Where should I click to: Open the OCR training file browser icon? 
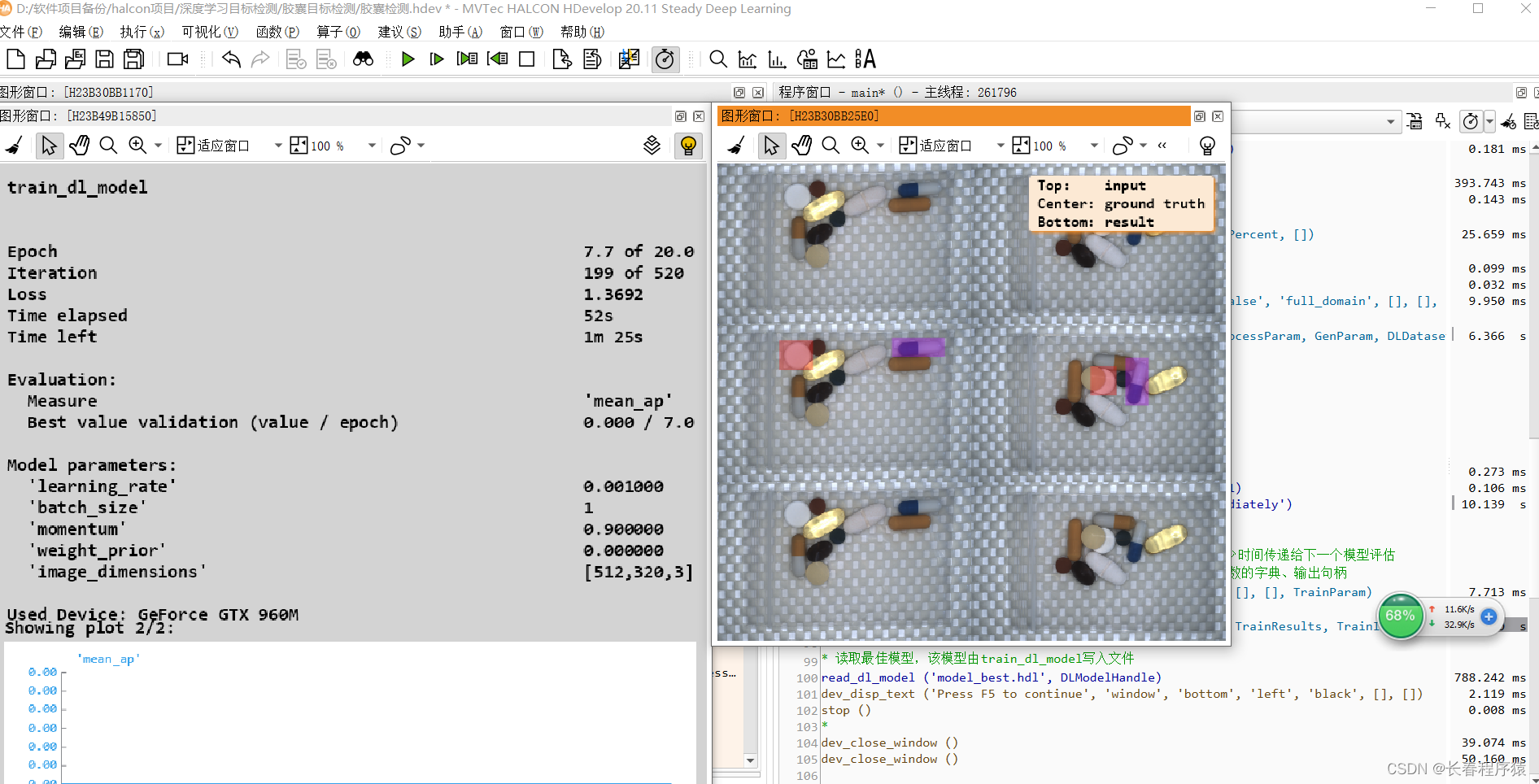[865, 59]
